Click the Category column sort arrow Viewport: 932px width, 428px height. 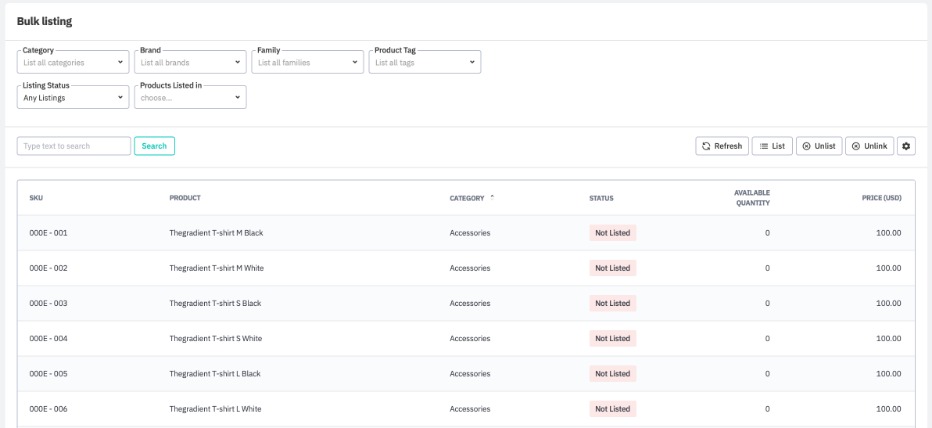(x=492, y=197)
